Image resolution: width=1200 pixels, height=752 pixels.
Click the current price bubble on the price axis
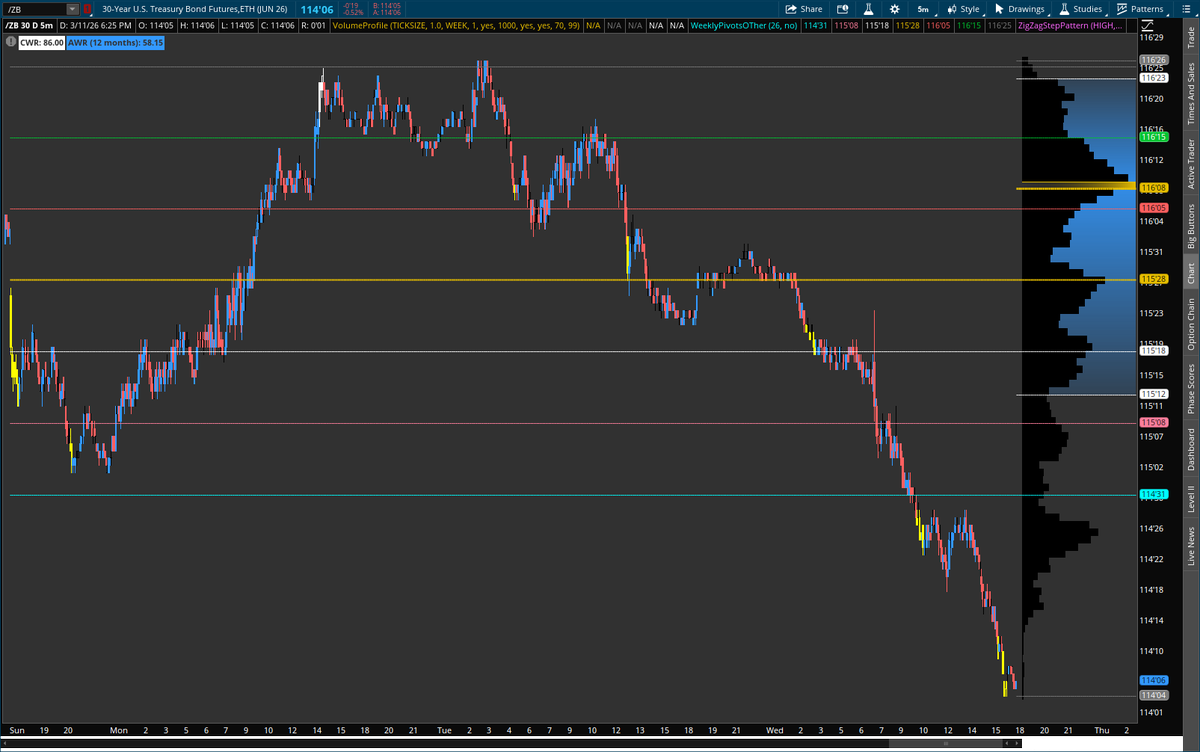point(1152,679)
